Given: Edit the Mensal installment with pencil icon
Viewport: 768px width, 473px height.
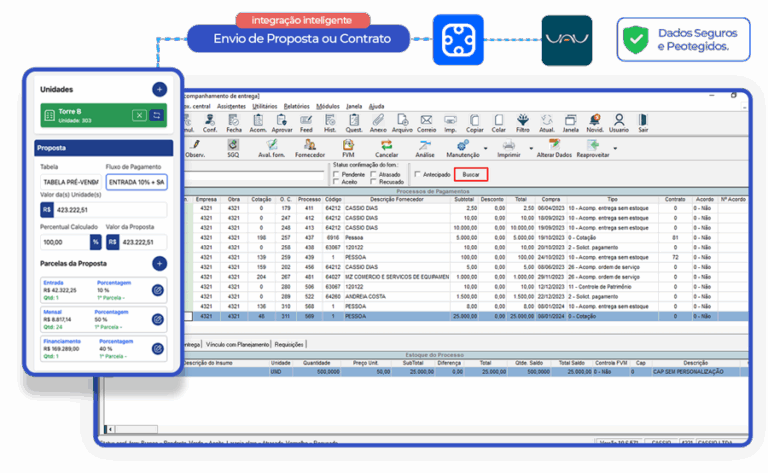Looking at the screenshot, I should pyautogui.click(x=158, y=319).
